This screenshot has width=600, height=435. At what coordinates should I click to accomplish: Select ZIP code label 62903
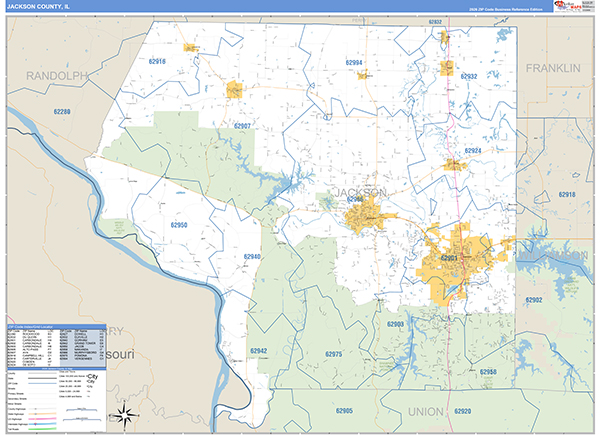tap(395, 324)
